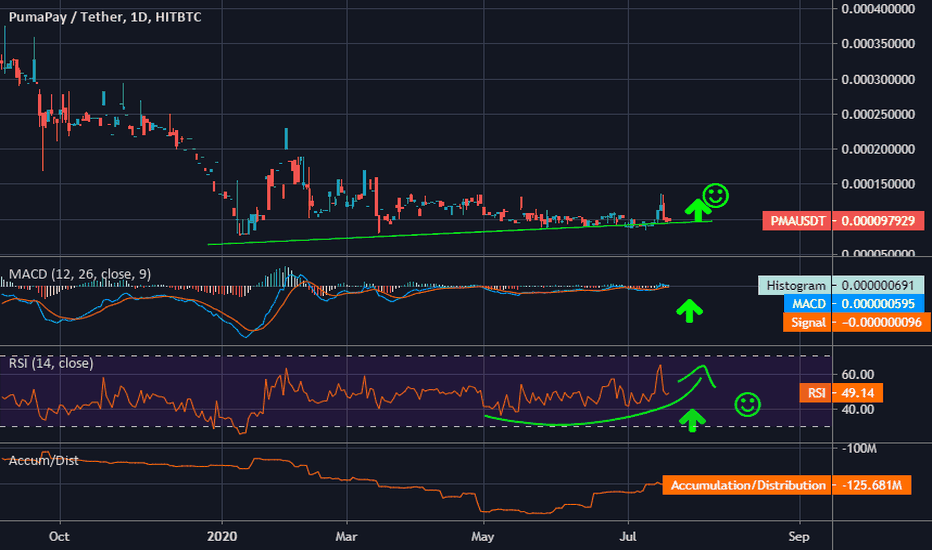Click the PMAUSDT price label
Image resolution: width=932 pixels, height=550 pixels.
[x=797, y=221]
